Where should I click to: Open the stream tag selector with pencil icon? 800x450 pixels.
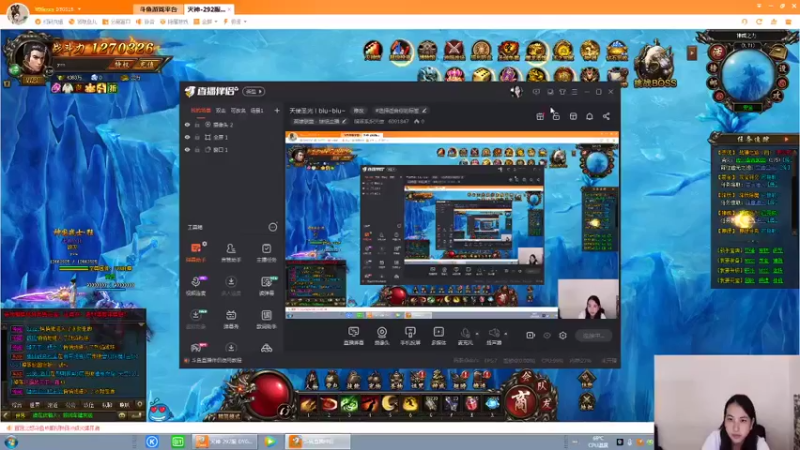tap(401, 111)
